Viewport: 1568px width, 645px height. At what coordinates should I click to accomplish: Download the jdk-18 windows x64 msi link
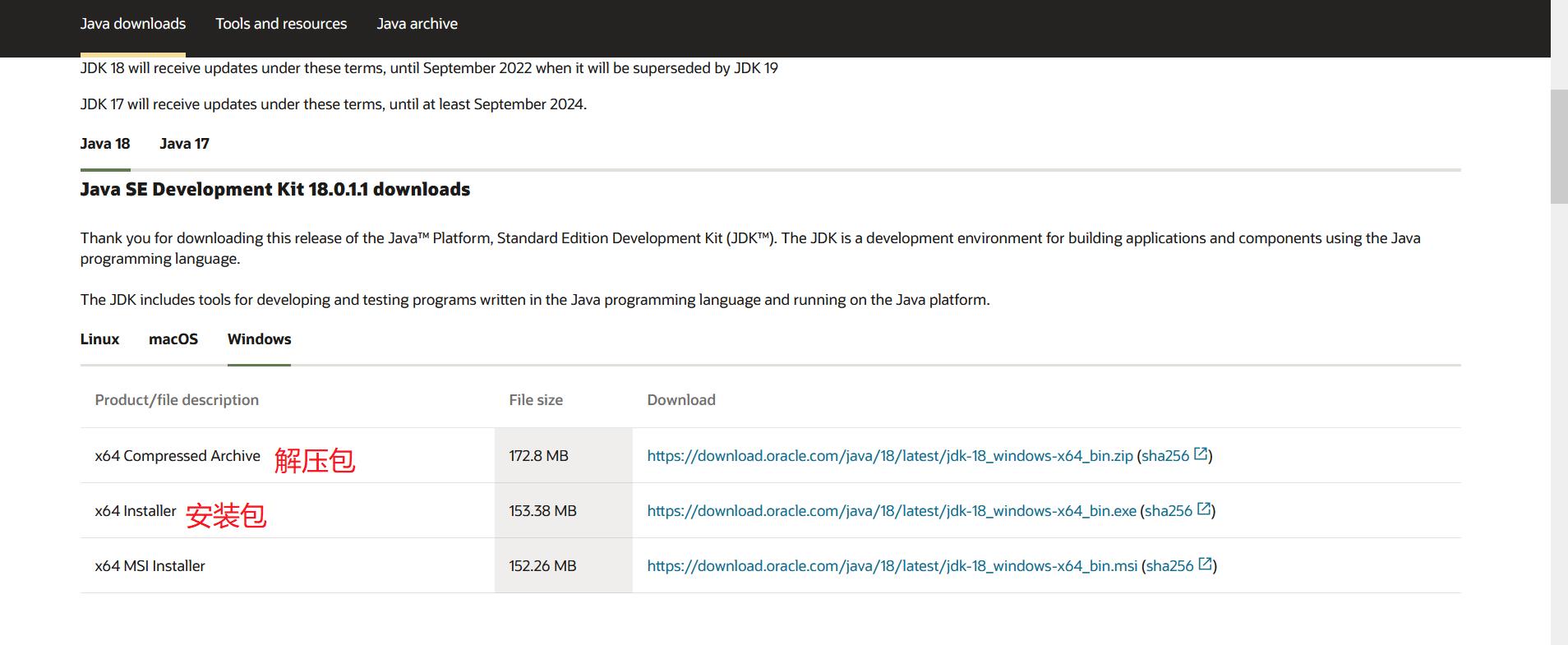pyautogui.click(x=892, y=566)
